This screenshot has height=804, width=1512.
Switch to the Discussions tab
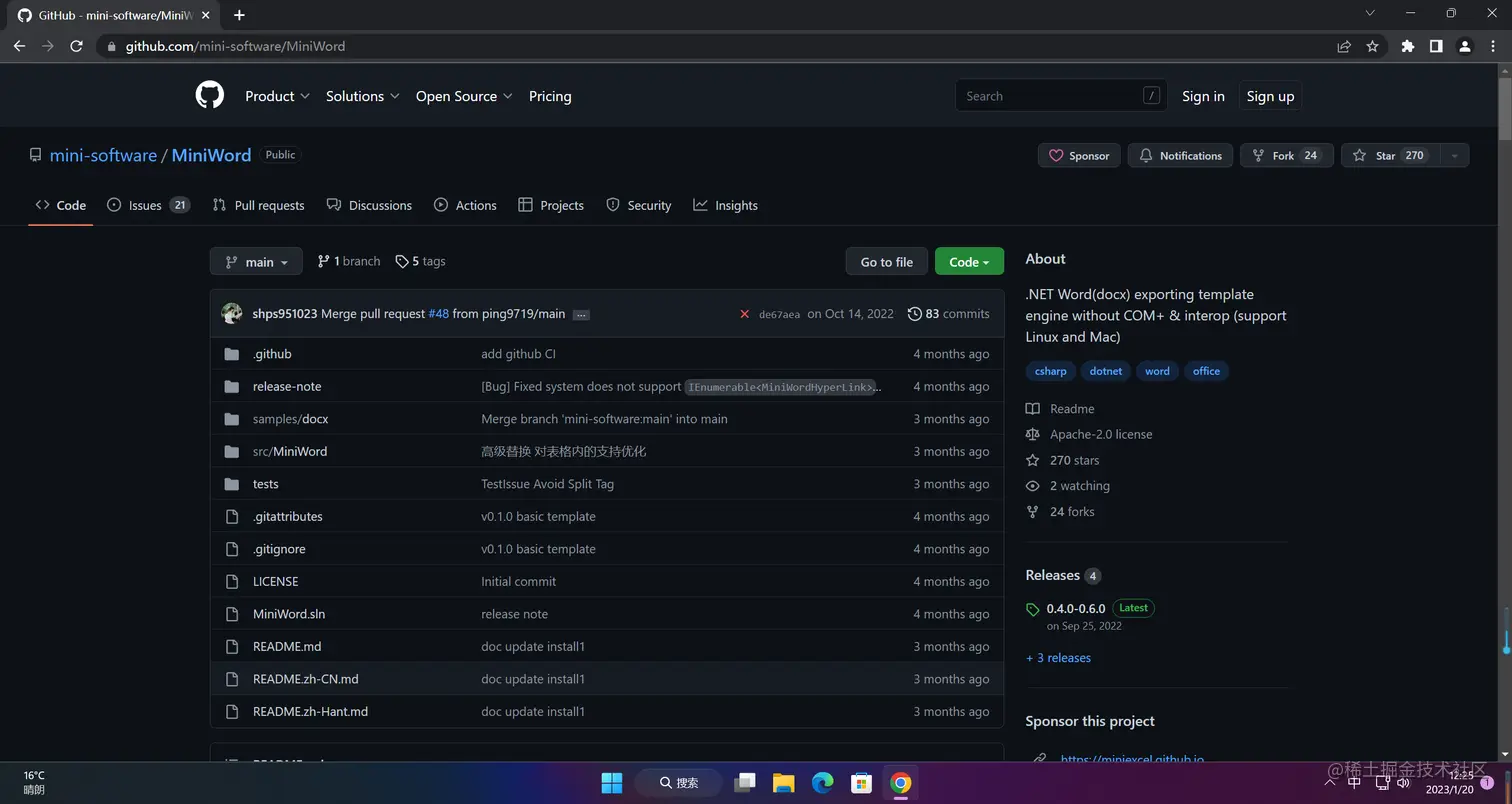click(369, 205)
